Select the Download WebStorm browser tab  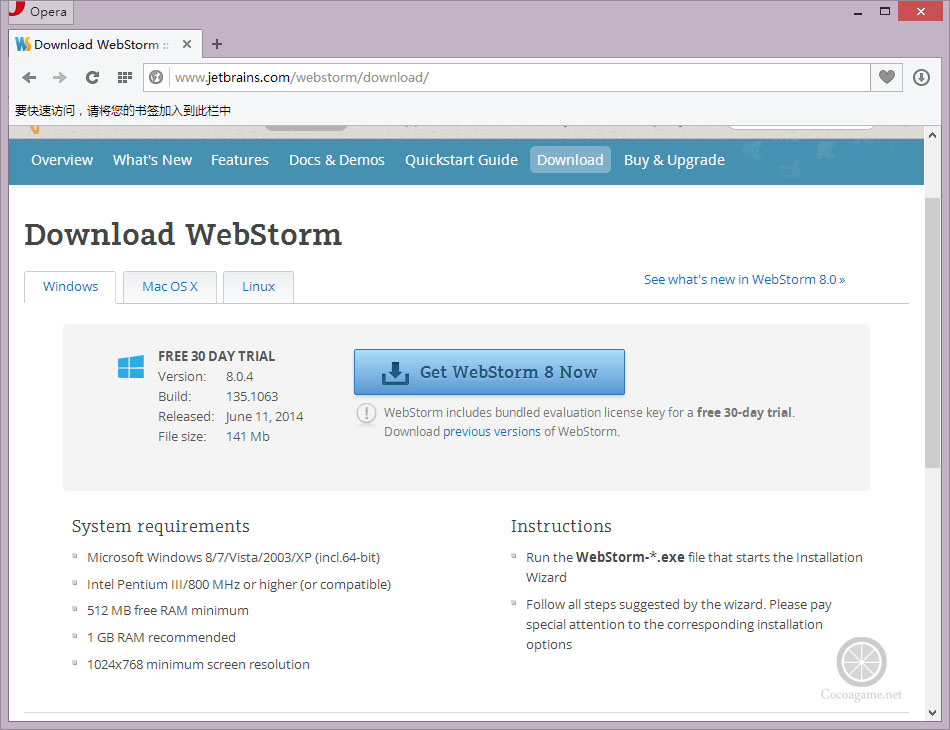[x=105, y=44]
